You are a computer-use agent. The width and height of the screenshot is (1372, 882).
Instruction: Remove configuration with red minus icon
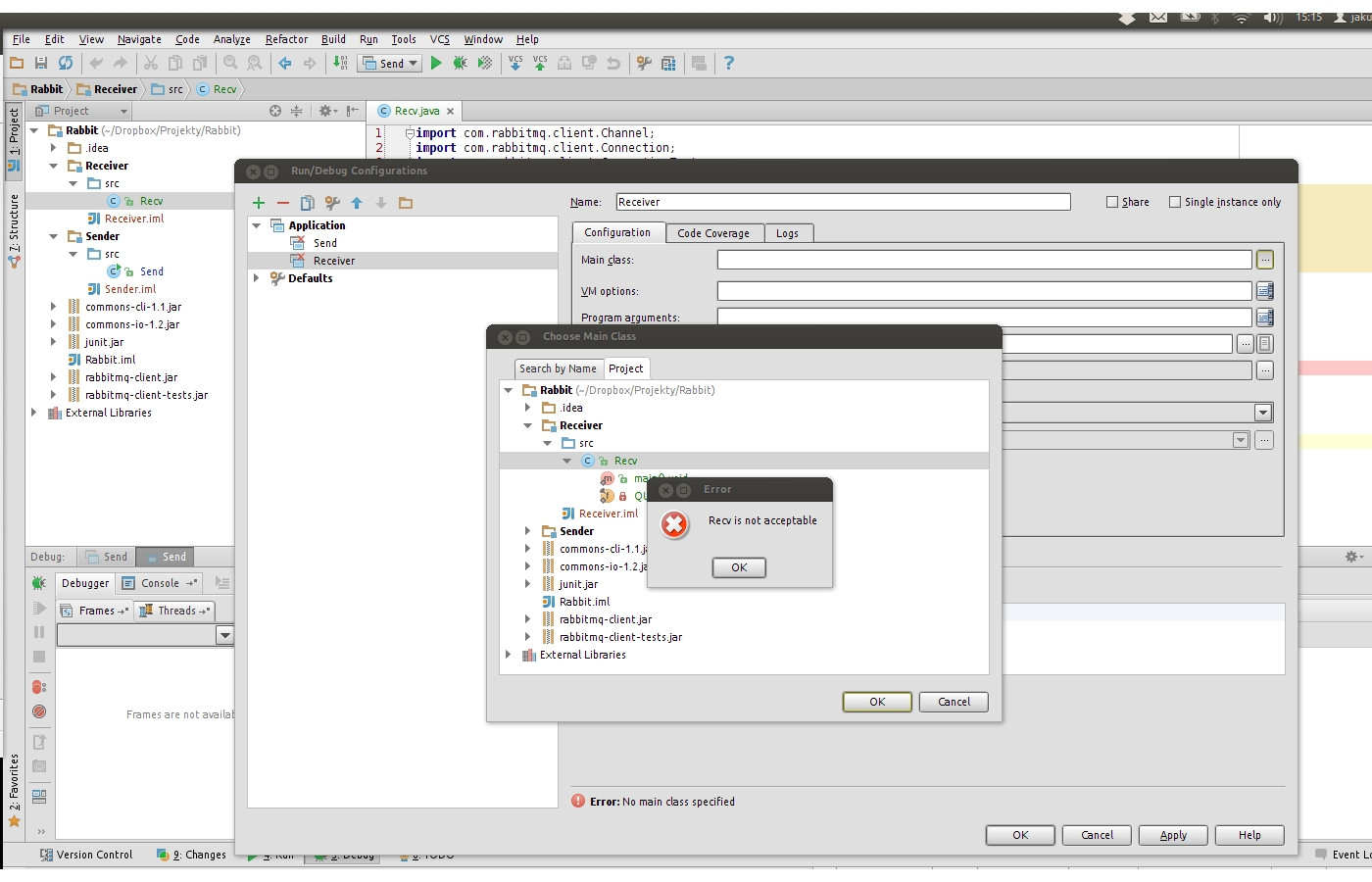pos(283,203)
